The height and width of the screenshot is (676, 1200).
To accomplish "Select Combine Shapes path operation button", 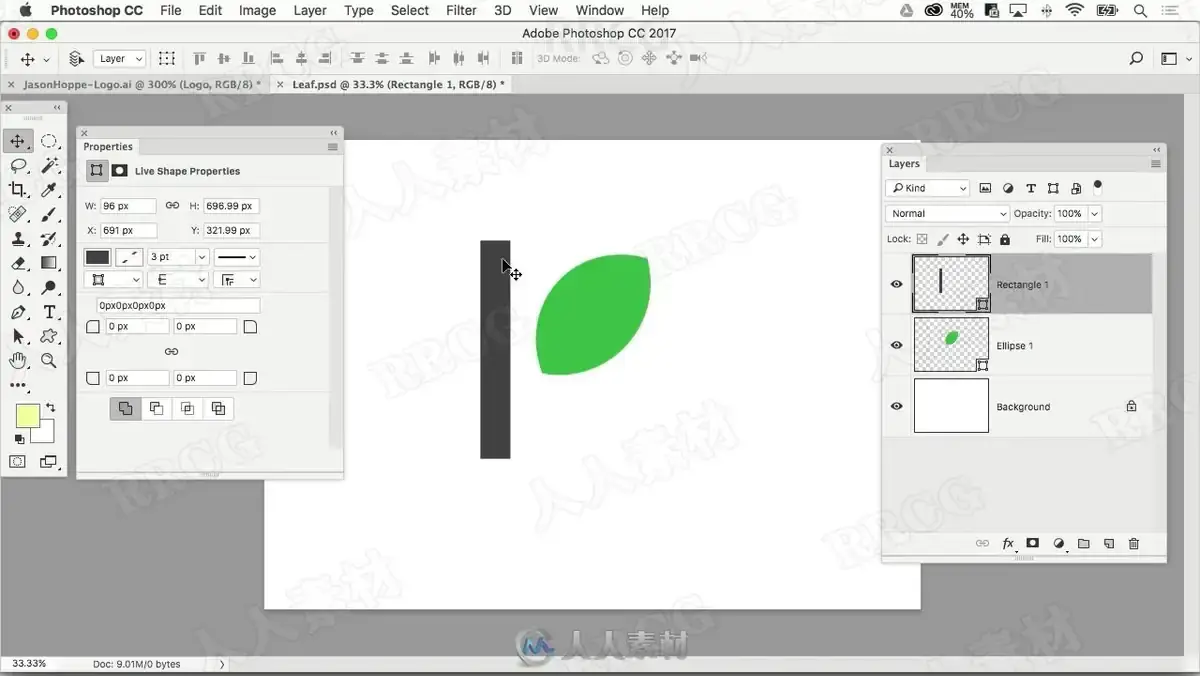I will 125,408.
